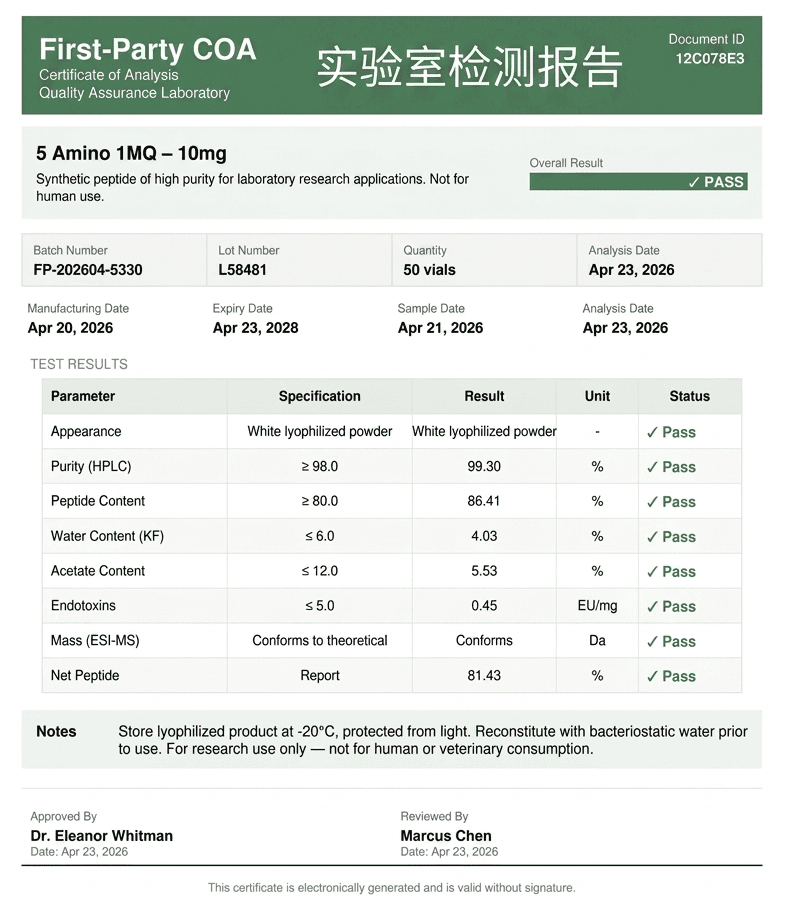This screenshot has height=911, width=796.
Task: Click Batch Number 'FP-202604-5330'
Action: 88,270
